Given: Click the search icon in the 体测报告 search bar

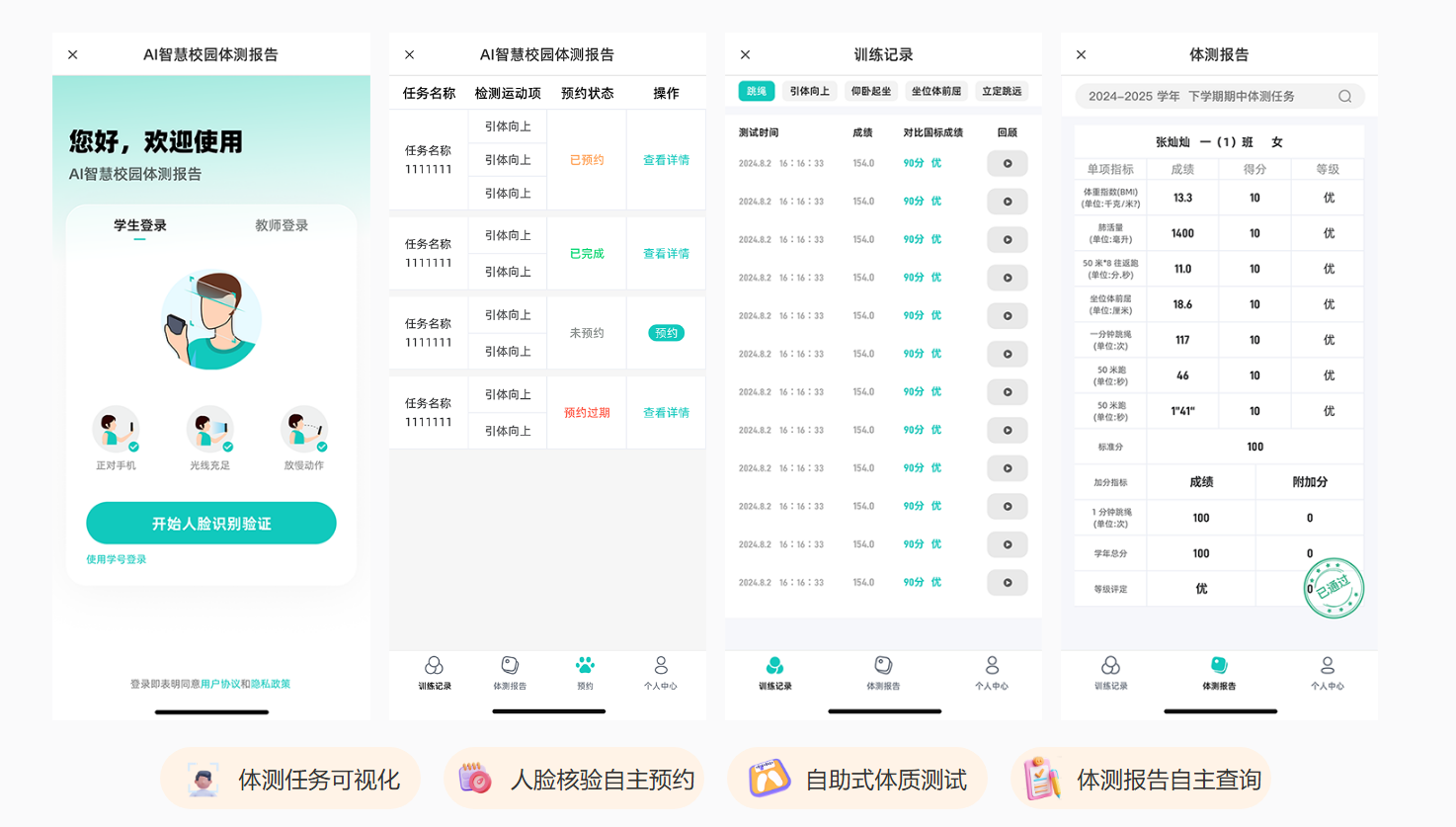Looking at the screenshot, I should point(1344,96).
